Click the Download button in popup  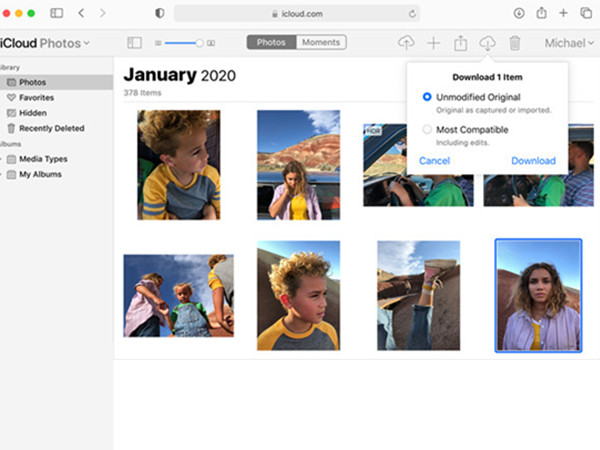(533, 161)
